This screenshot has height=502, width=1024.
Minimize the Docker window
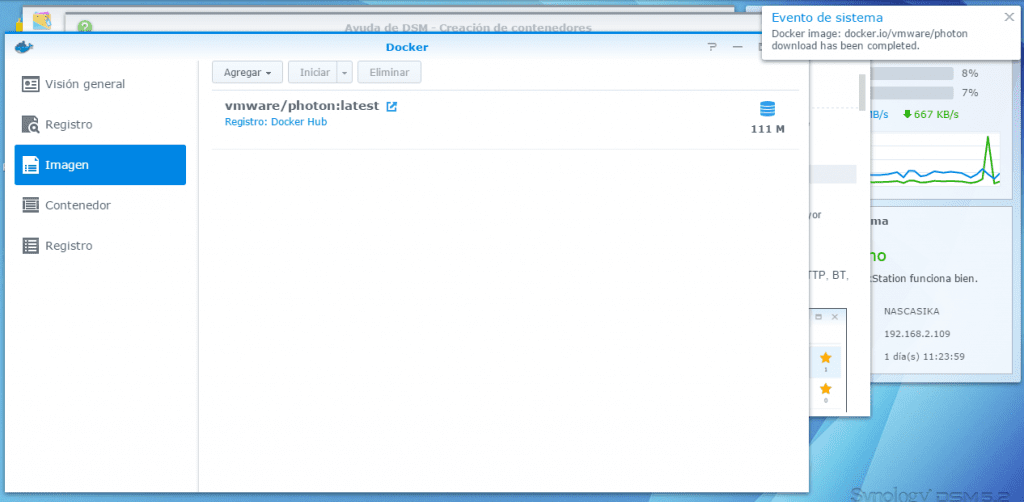(738, 47)
